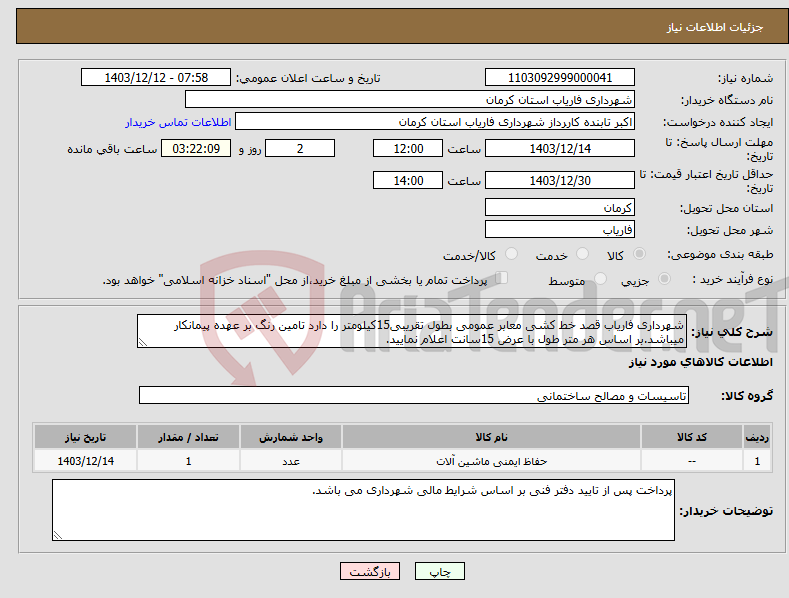This screenshot has width=789, height=598.
Task: Click the price validity date 1403/12/30 field
Action: click(x=560, y=180)
